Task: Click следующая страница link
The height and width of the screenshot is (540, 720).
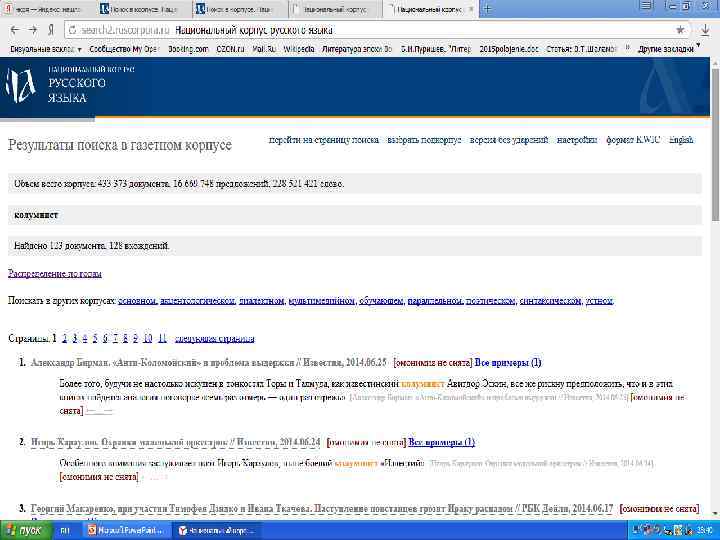Action: tap(214, 339)
